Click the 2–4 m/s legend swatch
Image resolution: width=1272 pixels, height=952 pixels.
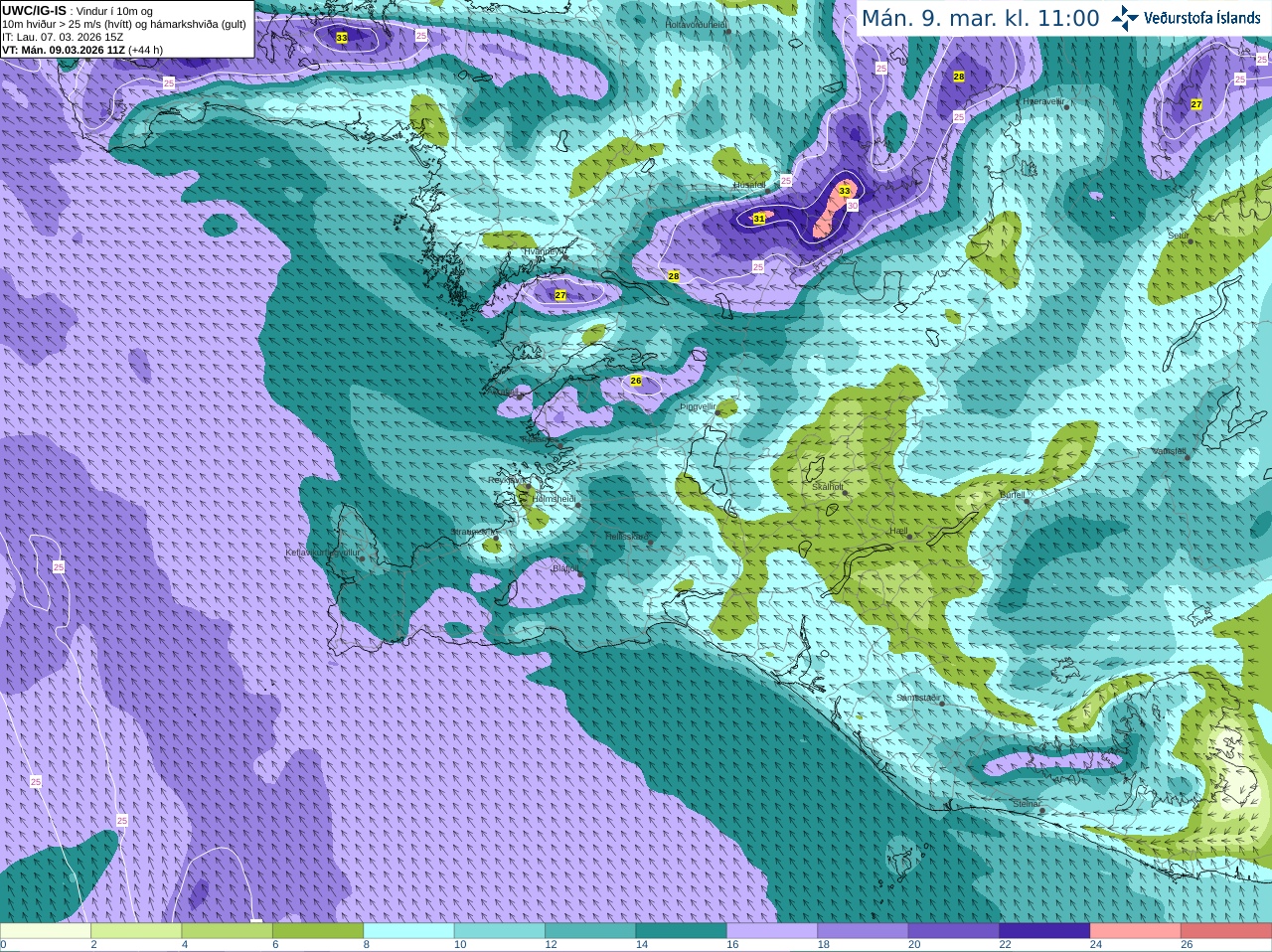(x=136, y=931)
